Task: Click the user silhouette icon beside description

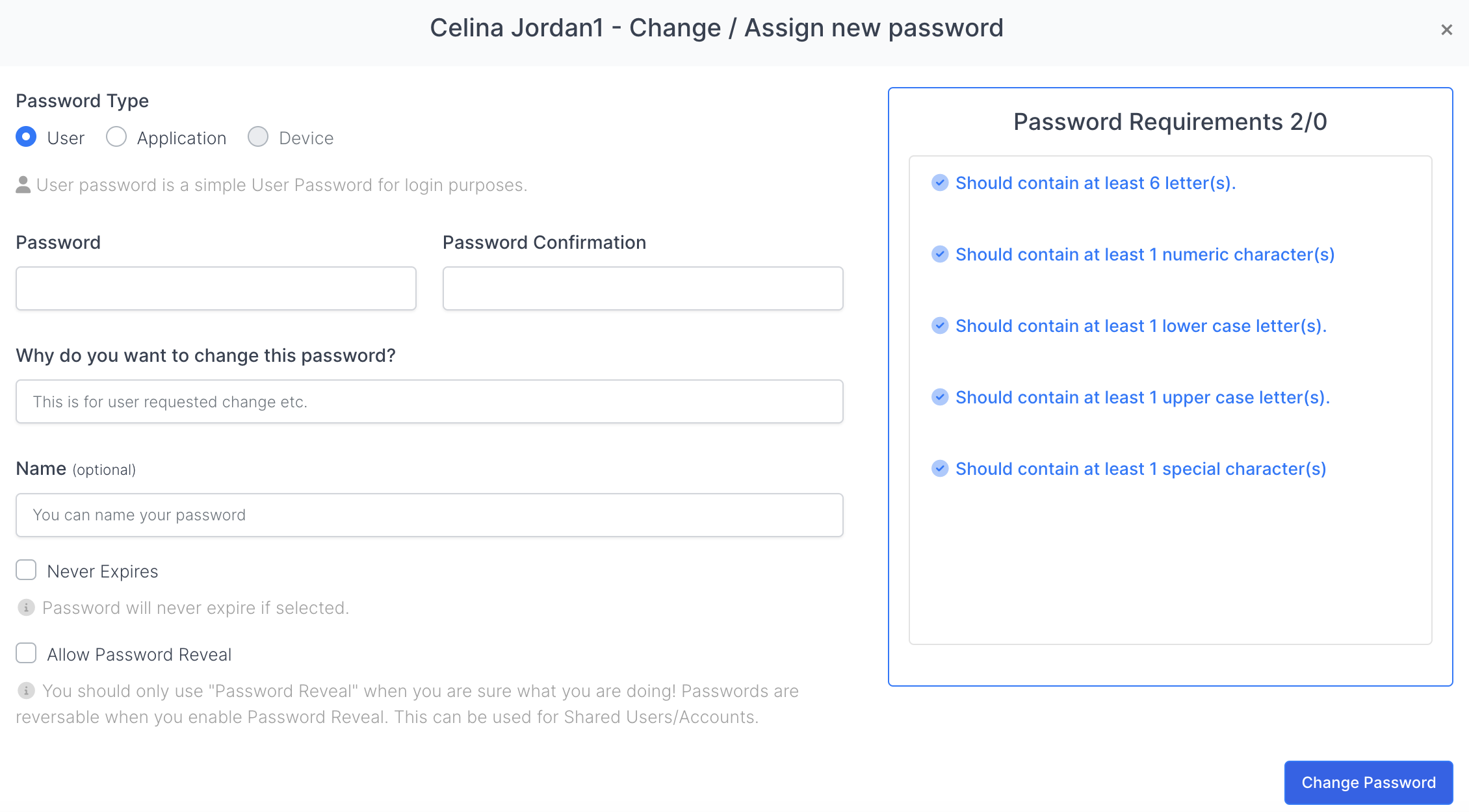Action: click(x=23, y=185)
